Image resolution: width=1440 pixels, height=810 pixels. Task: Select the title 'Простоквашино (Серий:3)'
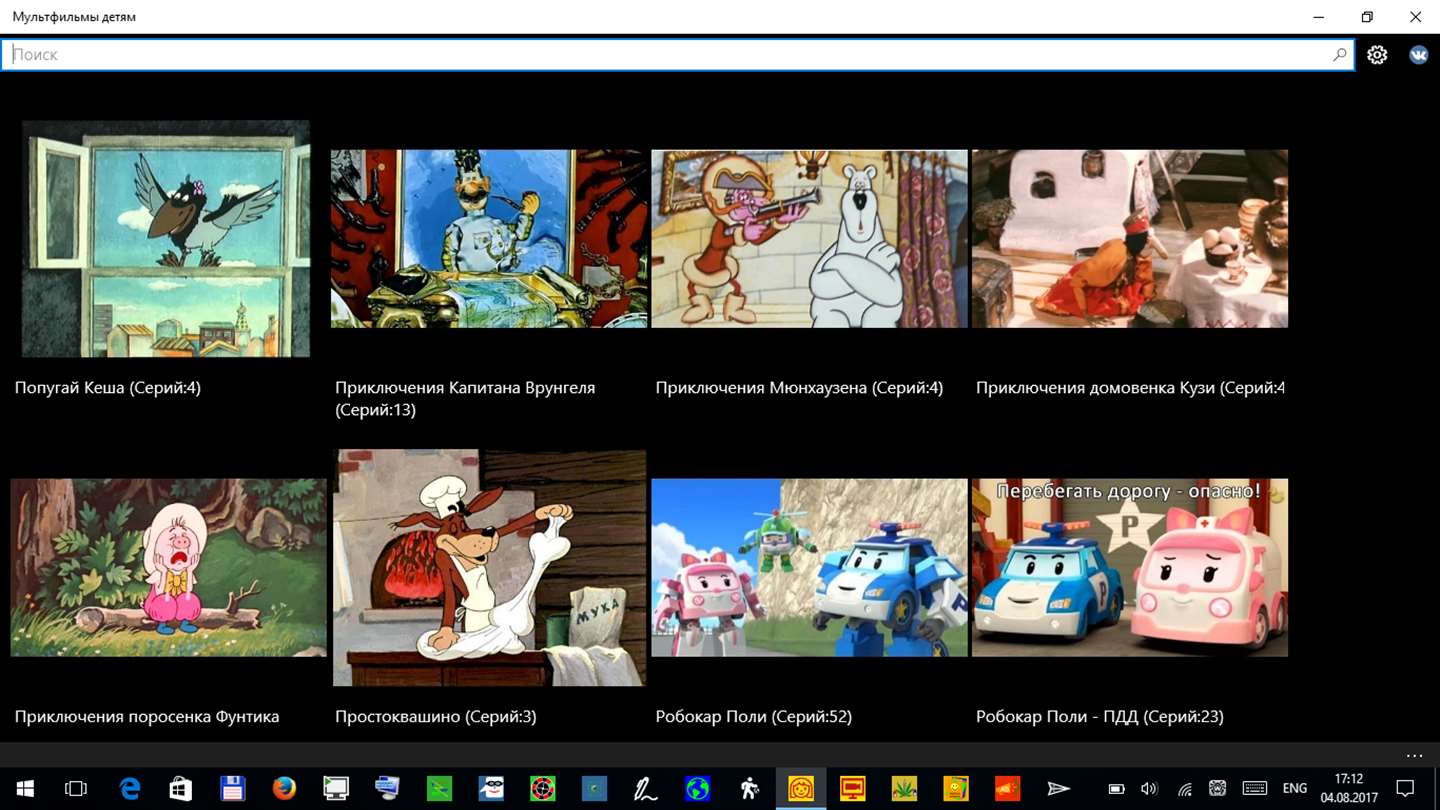[x=436, y=717]
